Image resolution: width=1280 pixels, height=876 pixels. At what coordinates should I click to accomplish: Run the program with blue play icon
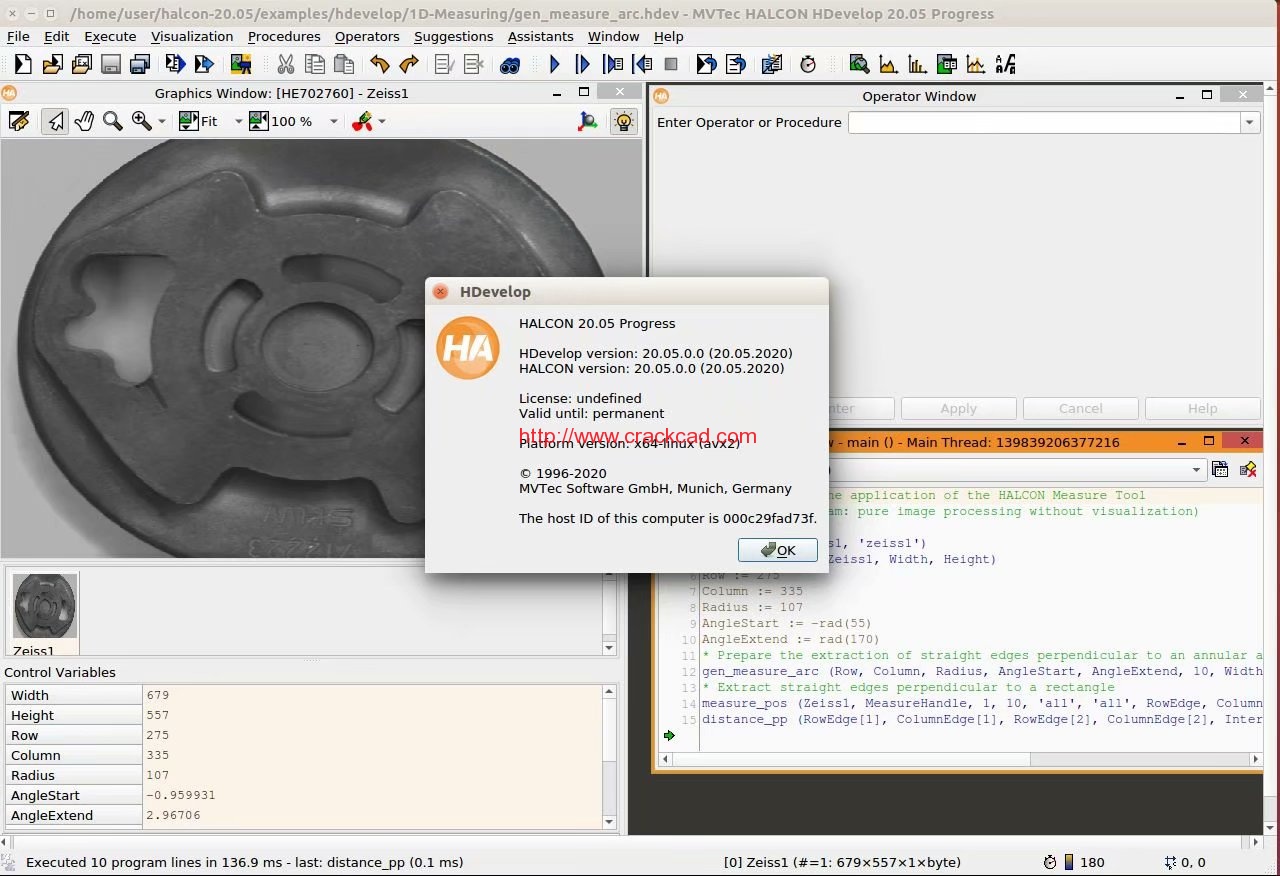click(555, 64)
